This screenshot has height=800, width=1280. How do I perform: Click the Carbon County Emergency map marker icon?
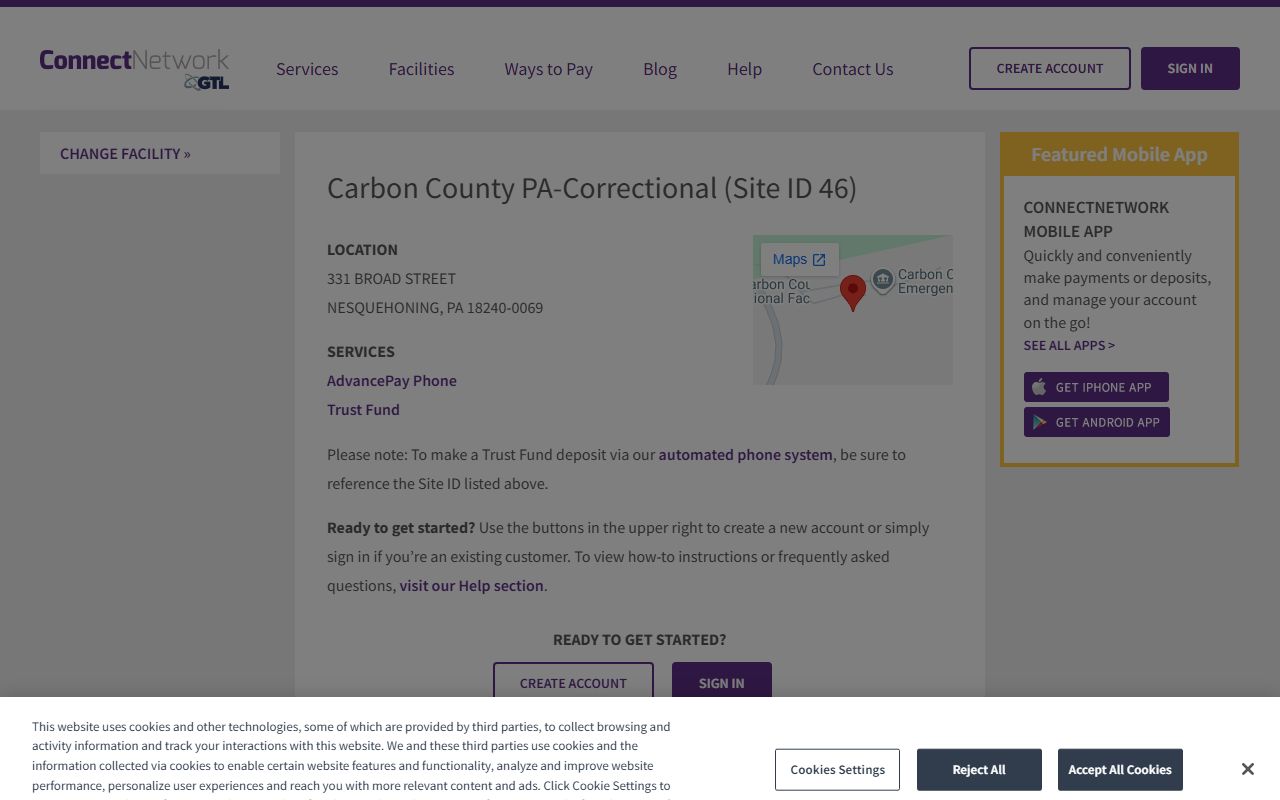(x=882, y=280)
